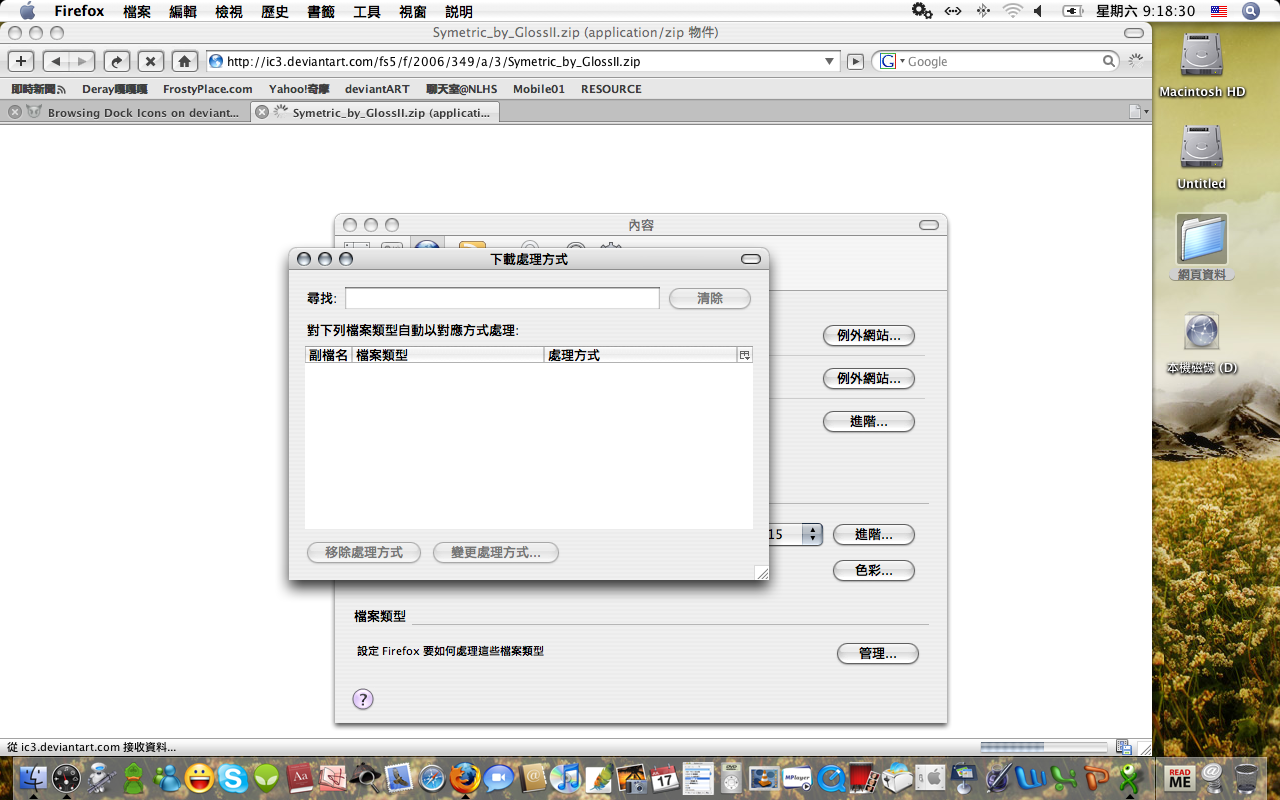Open the READ ME document in Dock
The height and width of the screenshot is (800, 1280).
click(1180, 778)
